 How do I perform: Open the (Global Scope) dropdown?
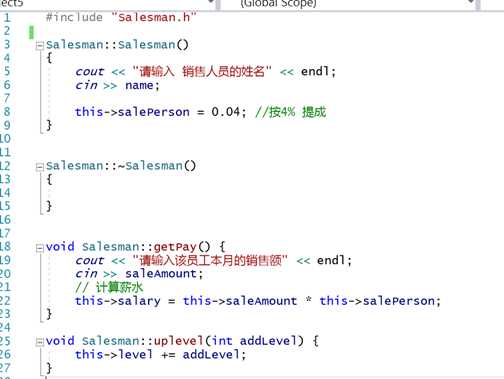(348, 3)
